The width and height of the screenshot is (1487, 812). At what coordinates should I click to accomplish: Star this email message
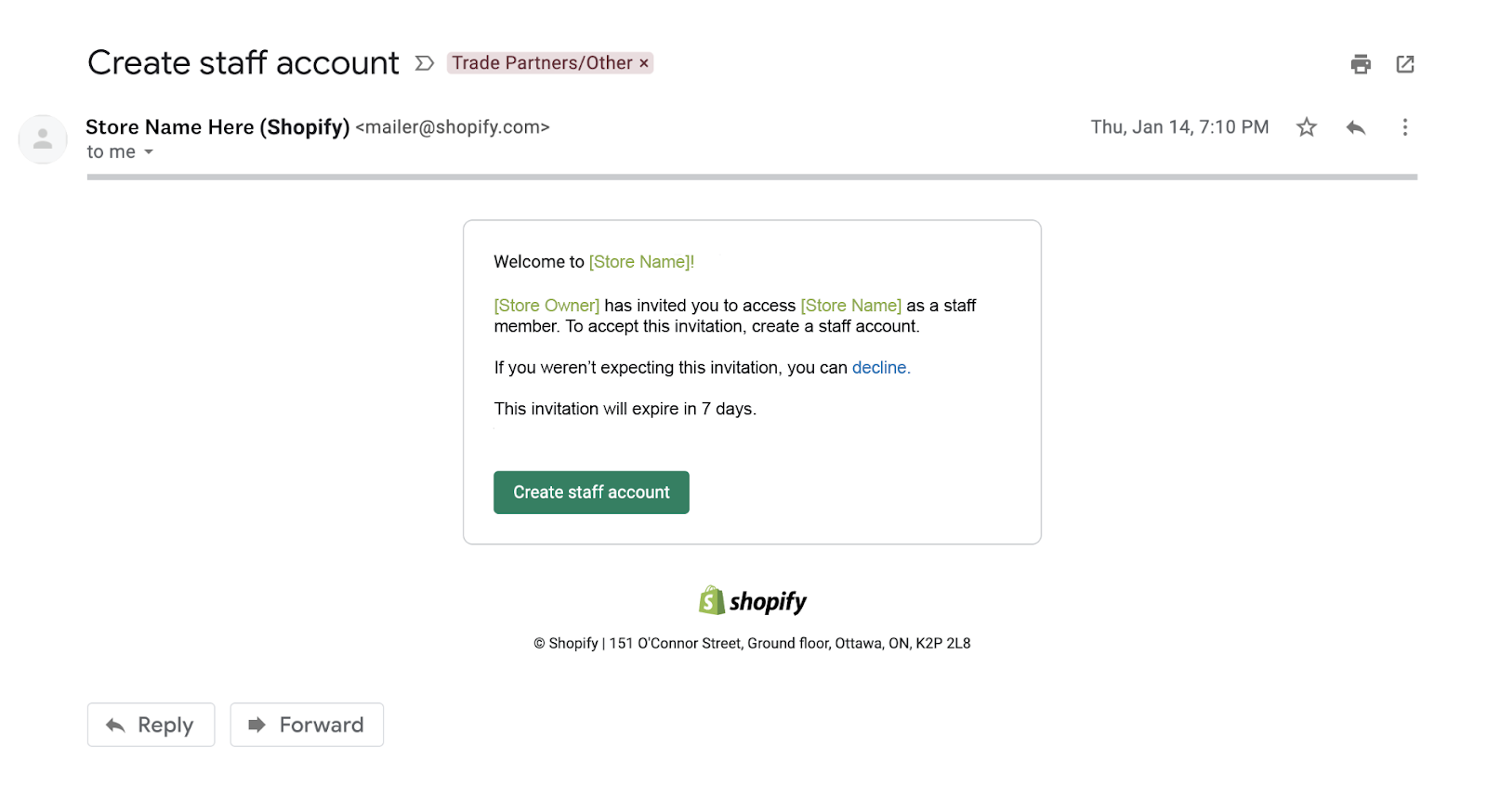click(1307, 127)
